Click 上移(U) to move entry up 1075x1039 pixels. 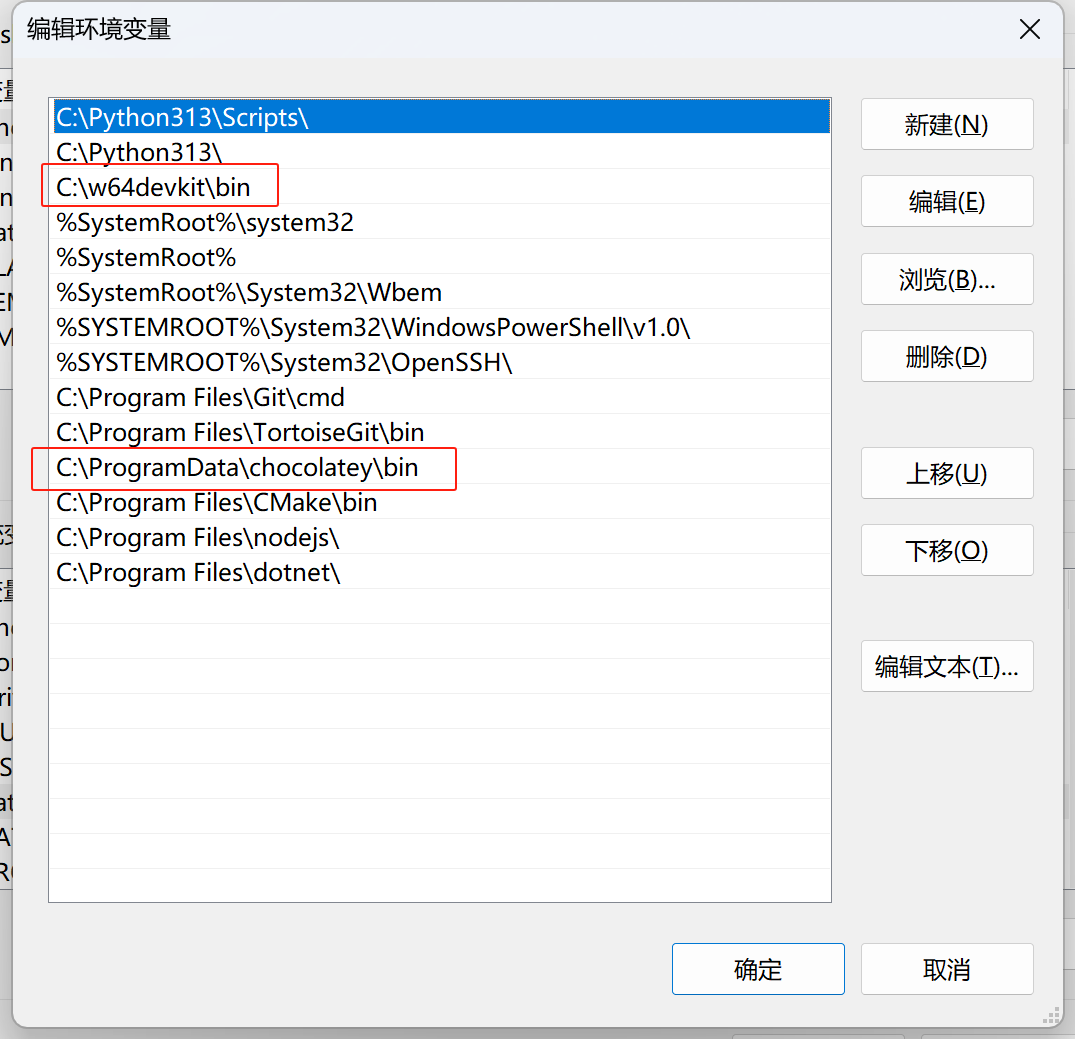(945, 473)
